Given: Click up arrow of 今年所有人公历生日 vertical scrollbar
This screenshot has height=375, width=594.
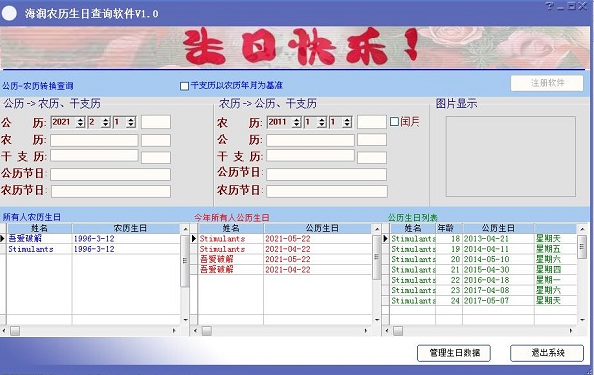Looking at the screenshot, I should (x=377, y=229).
